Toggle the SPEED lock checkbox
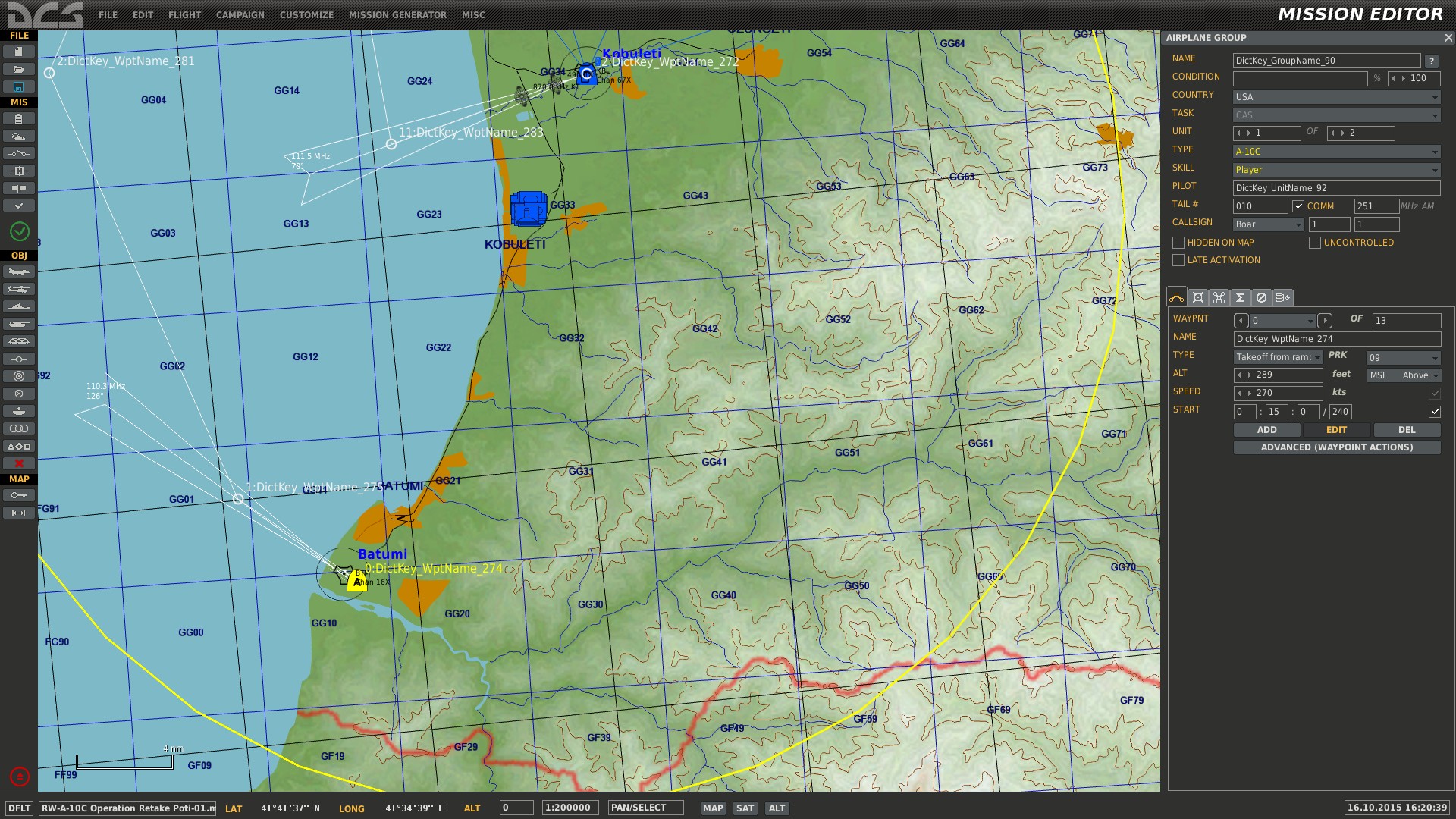Screen dimensions: 1456x819 click(1435, 393)
